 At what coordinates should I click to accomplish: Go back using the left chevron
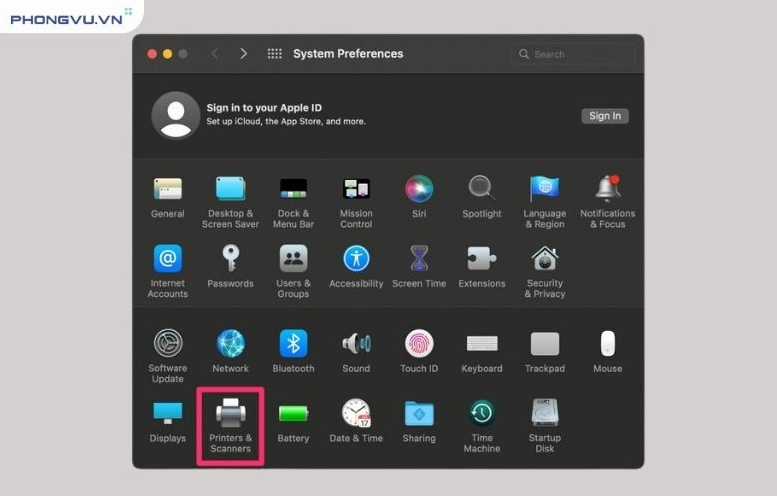pos(214,54)
